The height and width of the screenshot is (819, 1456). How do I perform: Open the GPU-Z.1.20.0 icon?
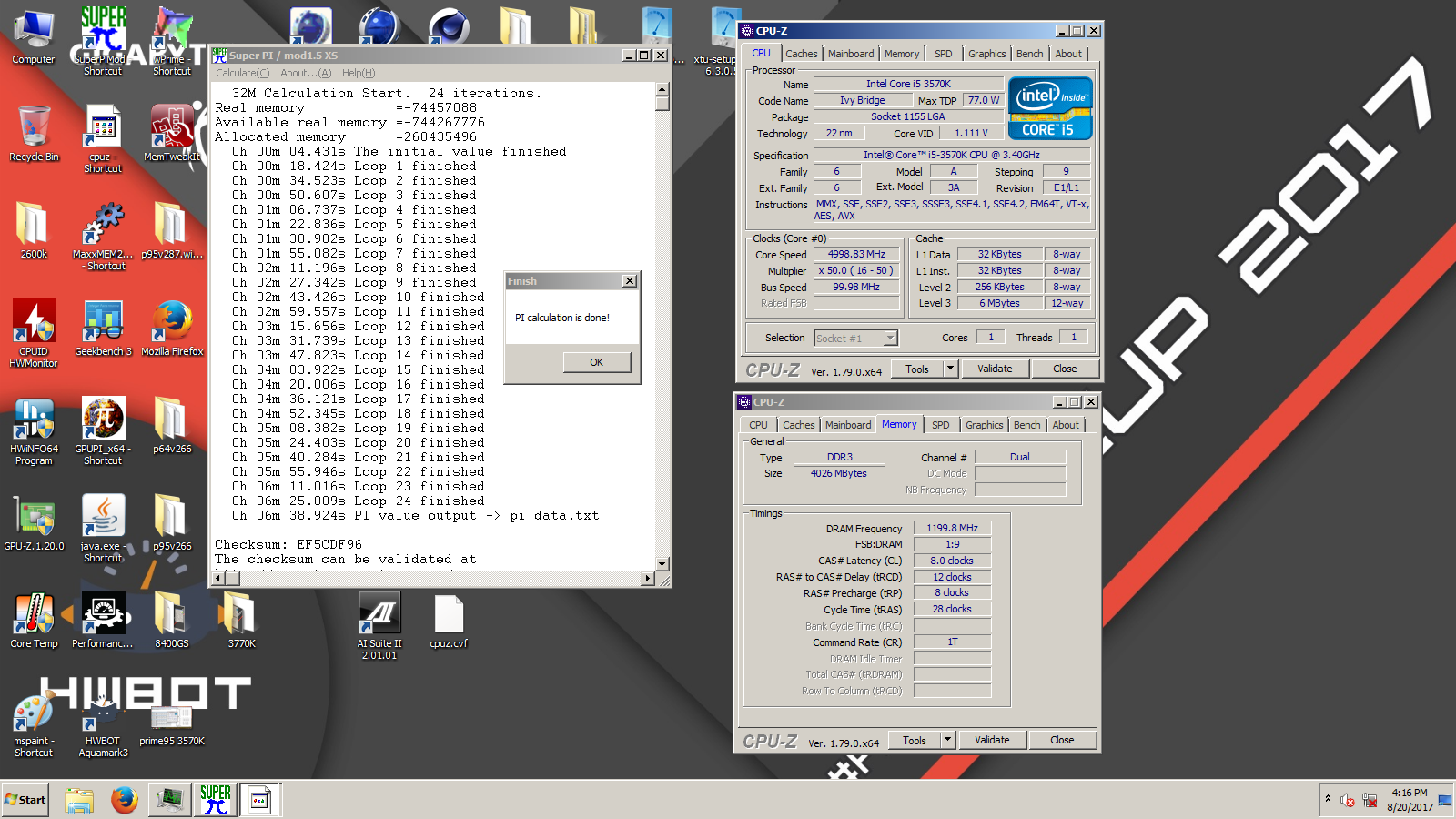point(34,522)
